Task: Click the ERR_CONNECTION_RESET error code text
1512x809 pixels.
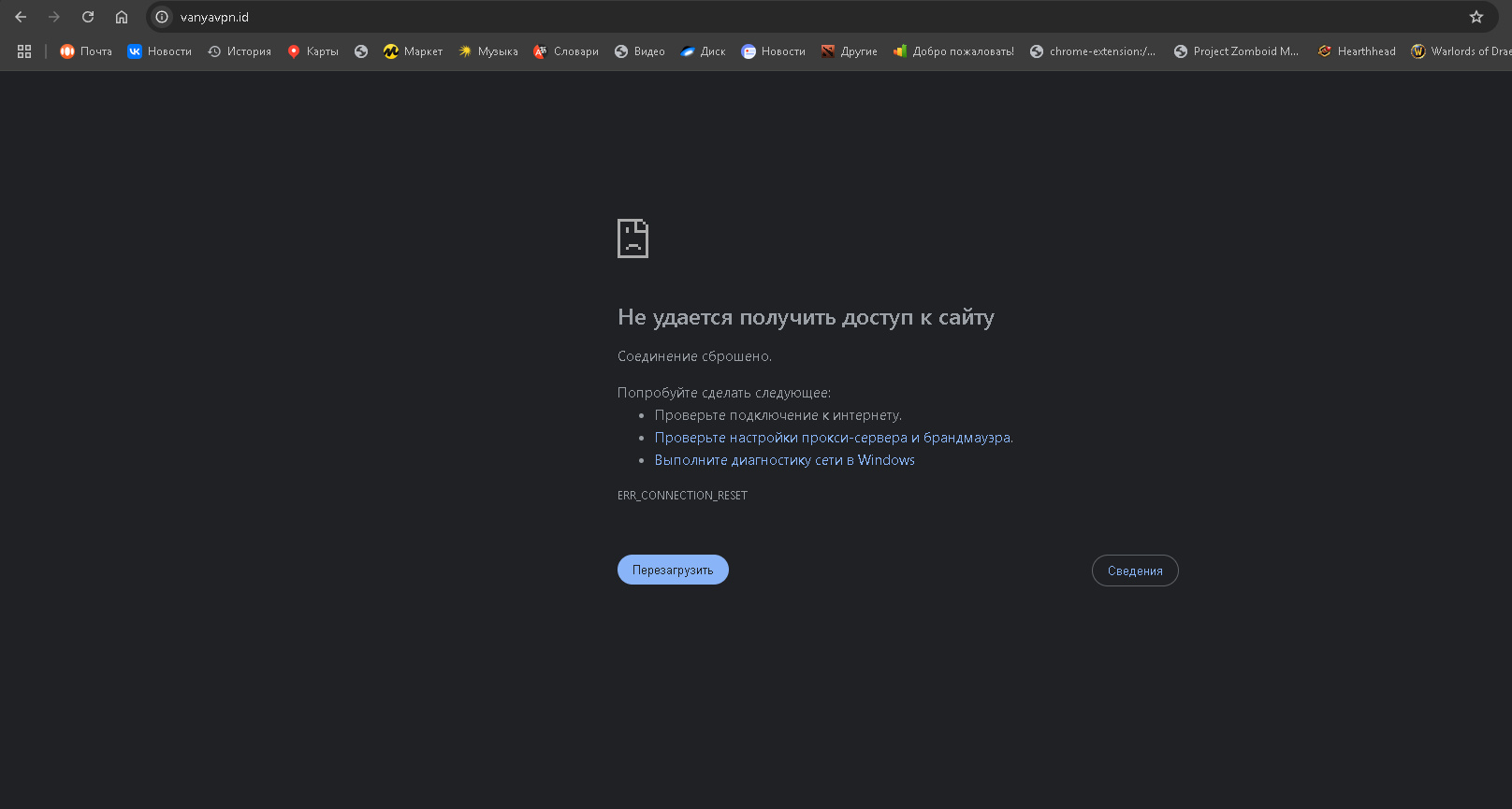Action: [x=682, y=496]
